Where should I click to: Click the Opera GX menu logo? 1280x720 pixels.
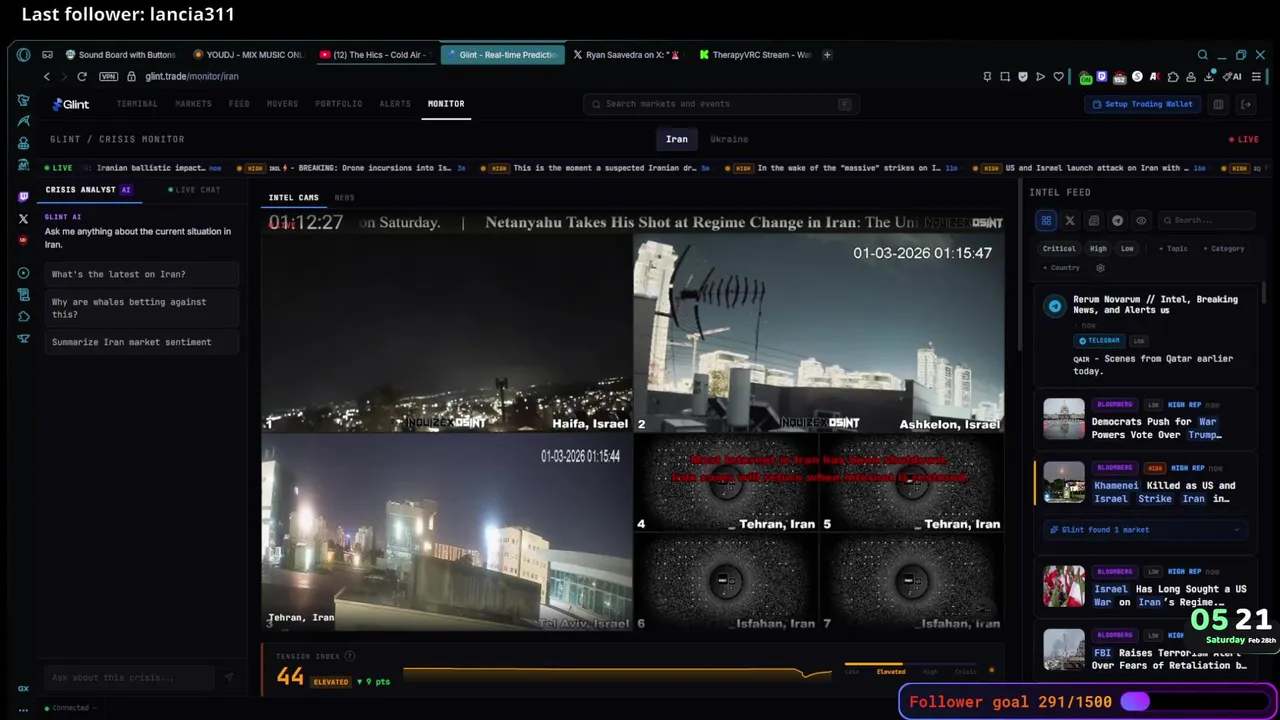23,55
